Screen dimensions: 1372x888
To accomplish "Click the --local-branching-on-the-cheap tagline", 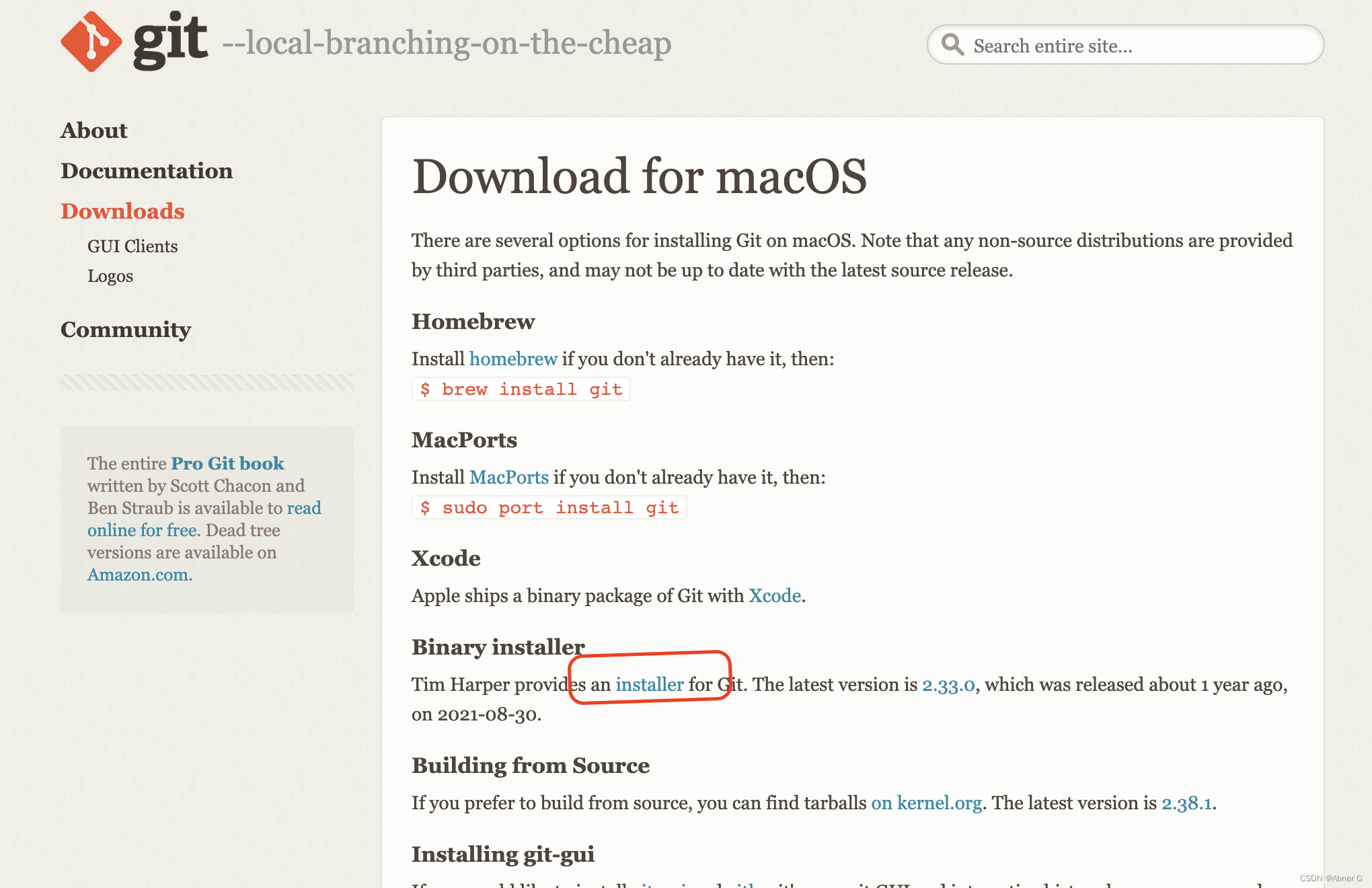I will click(447, 43).
